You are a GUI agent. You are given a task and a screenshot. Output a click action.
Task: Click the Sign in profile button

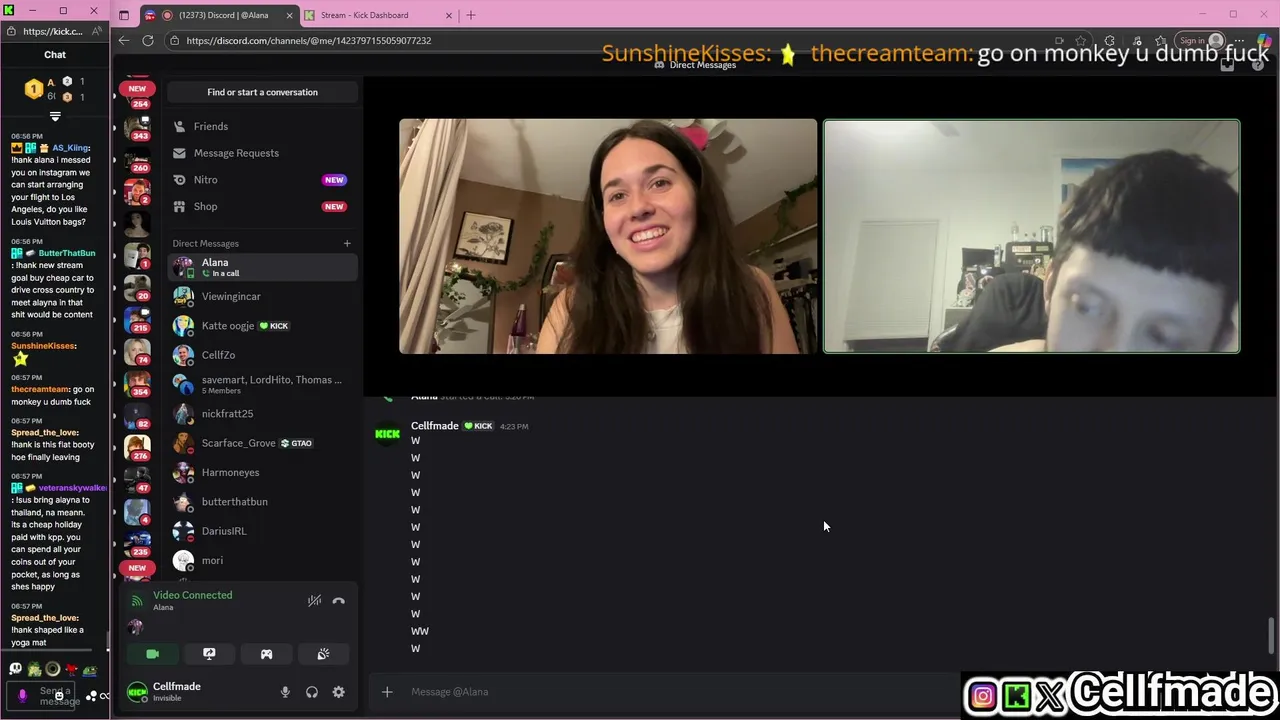point(1200,41)
